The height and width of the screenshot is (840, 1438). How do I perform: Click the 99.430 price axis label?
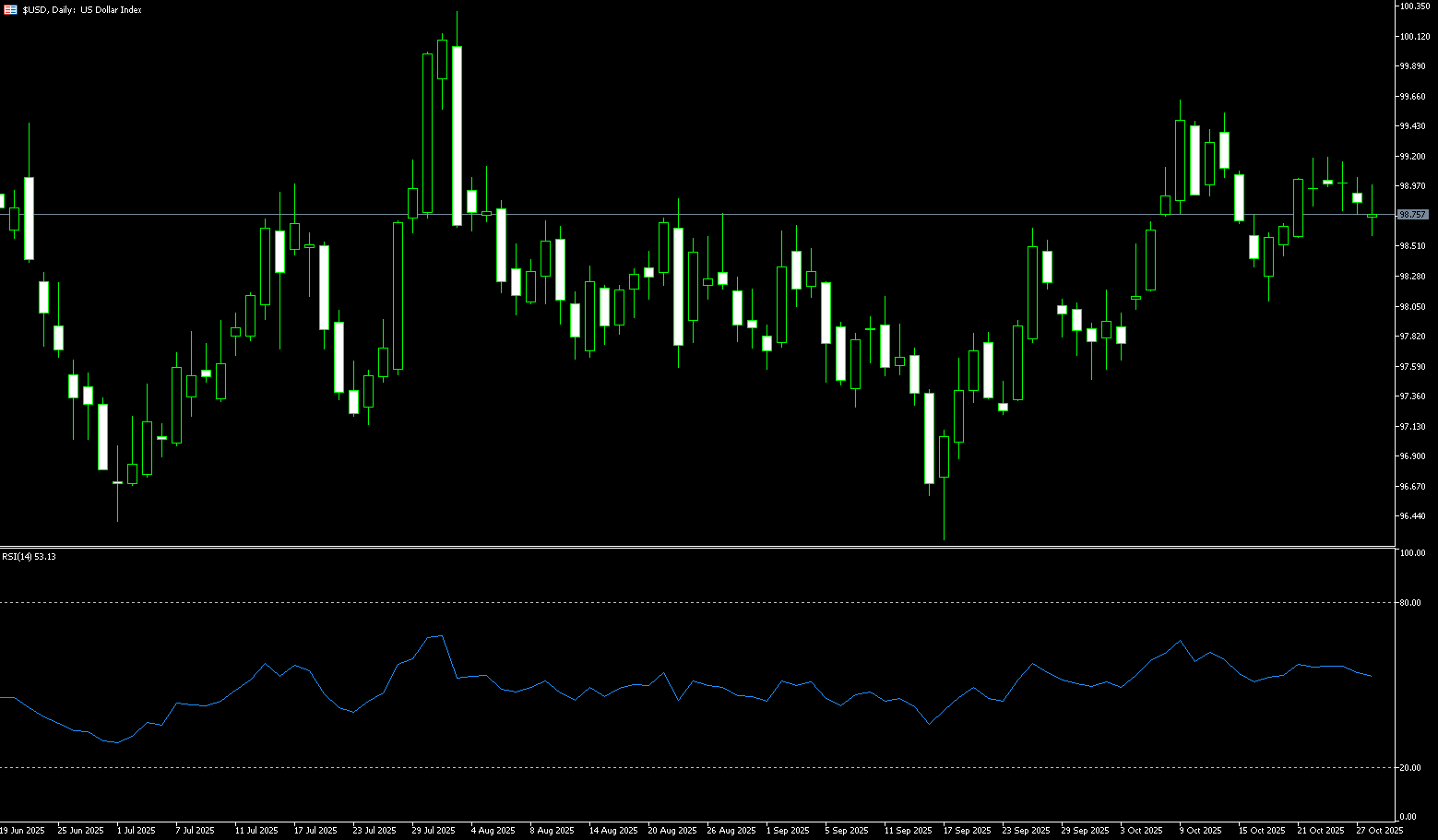pyautogui.click(x=1412, y=126)
